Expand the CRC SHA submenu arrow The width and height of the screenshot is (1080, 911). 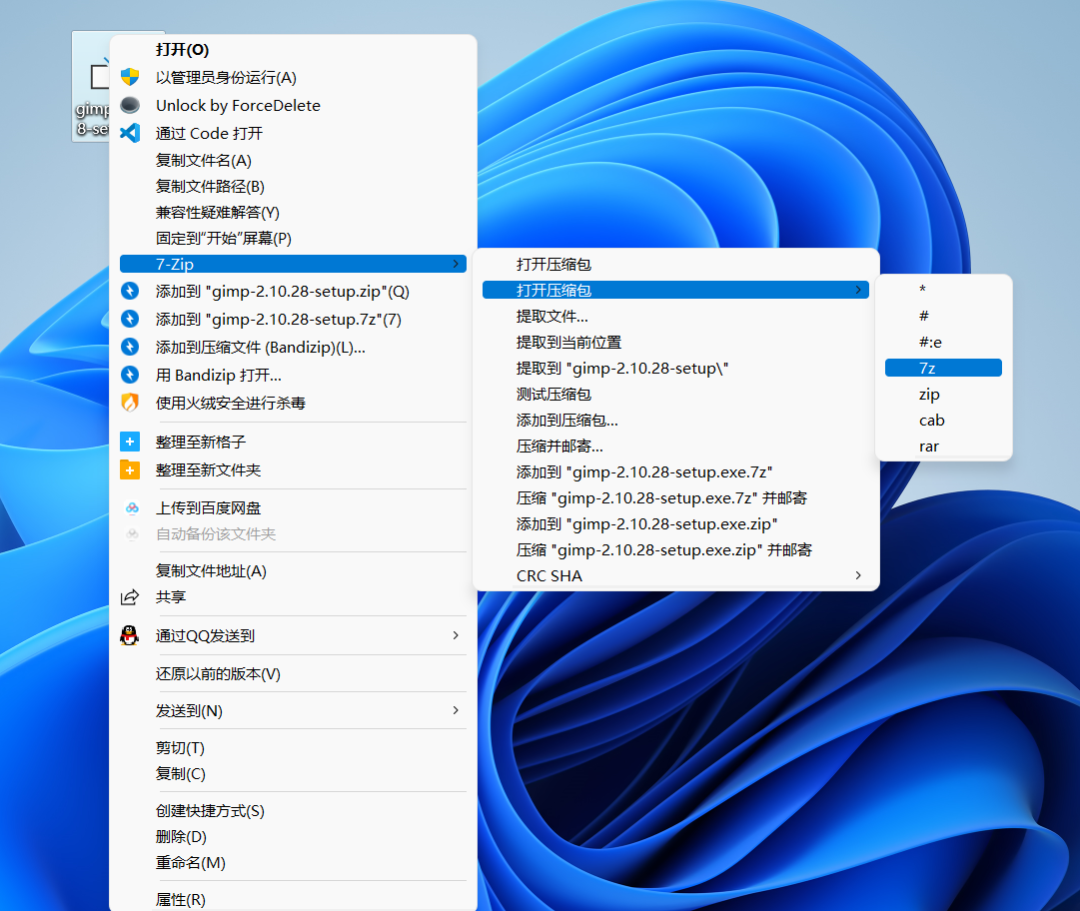tap(858, 576)
